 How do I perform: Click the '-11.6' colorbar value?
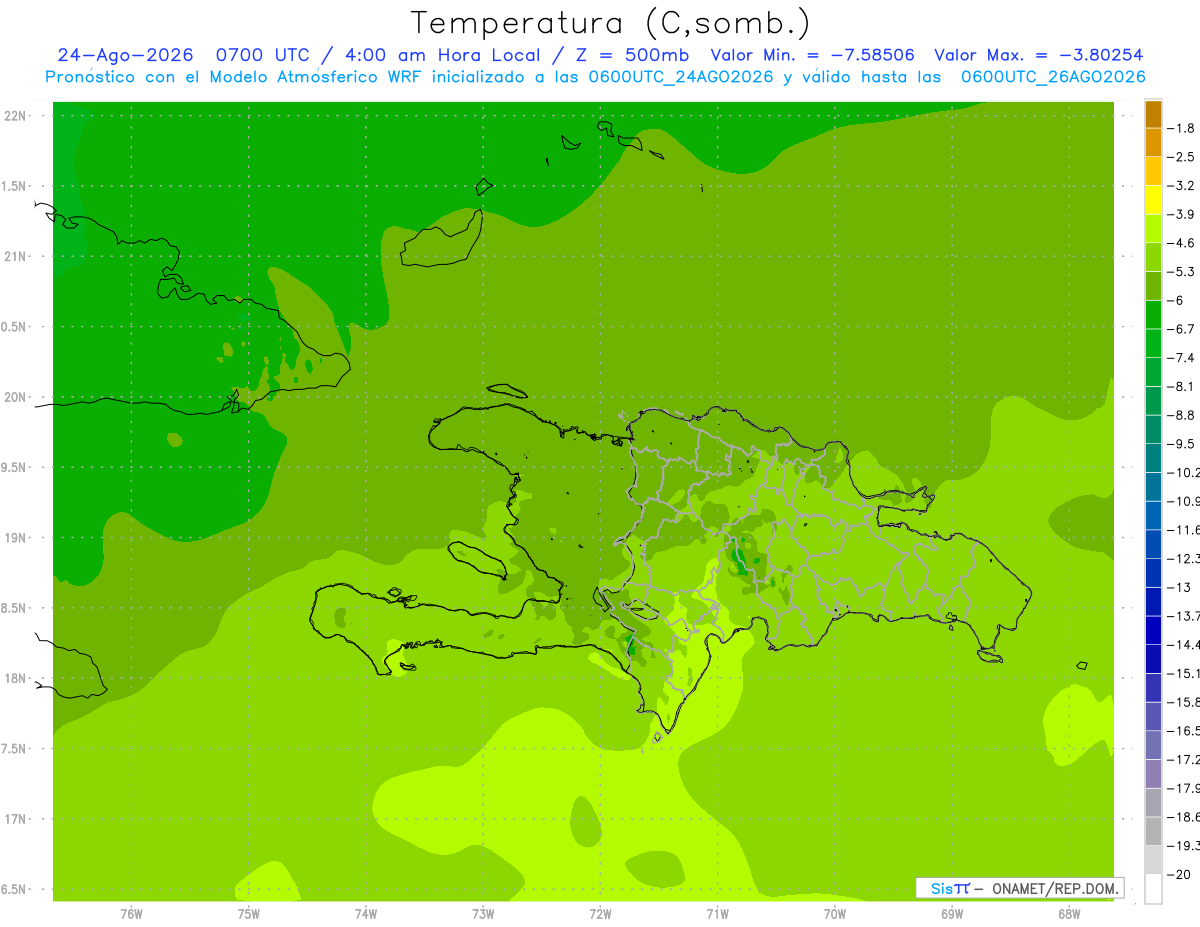pyautogui.click(x=1183, y=529)
